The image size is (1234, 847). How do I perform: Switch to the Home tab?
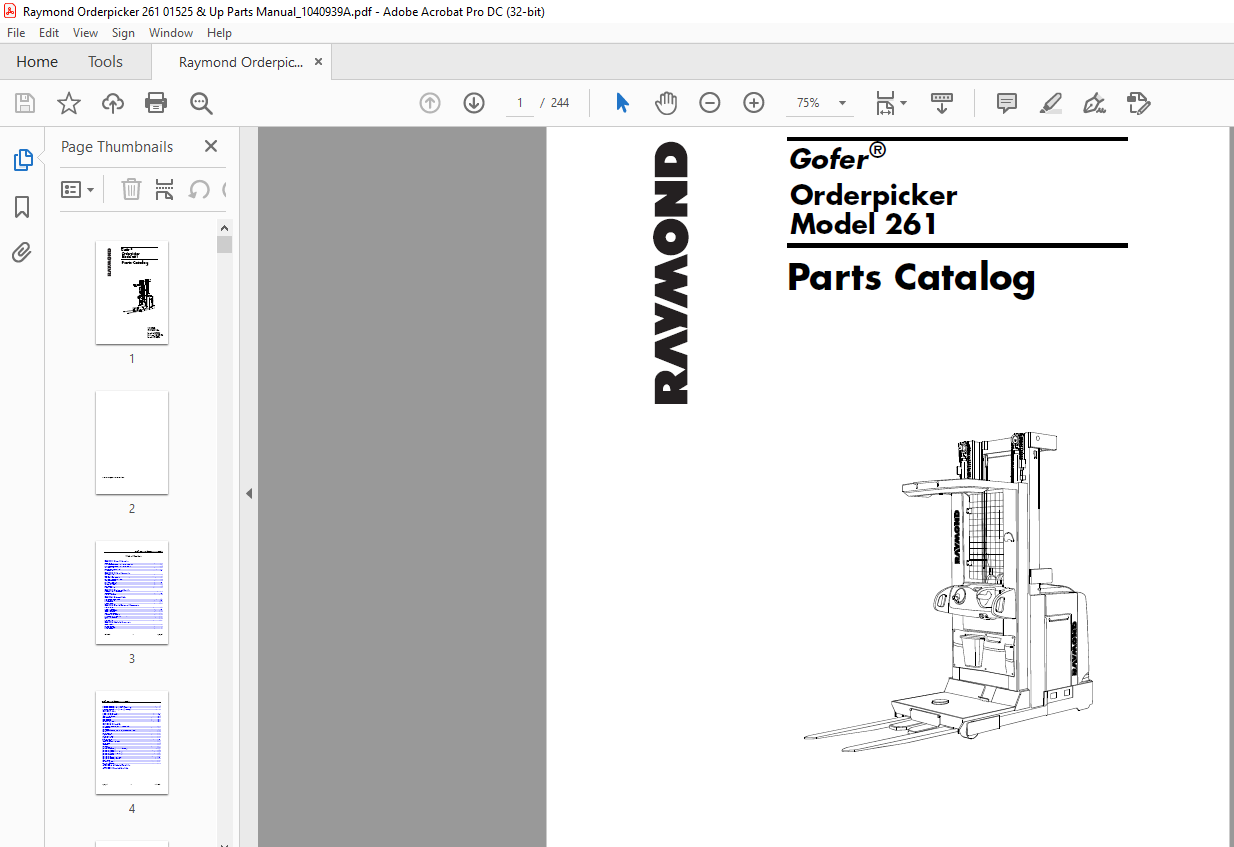[x=37, y=62]
